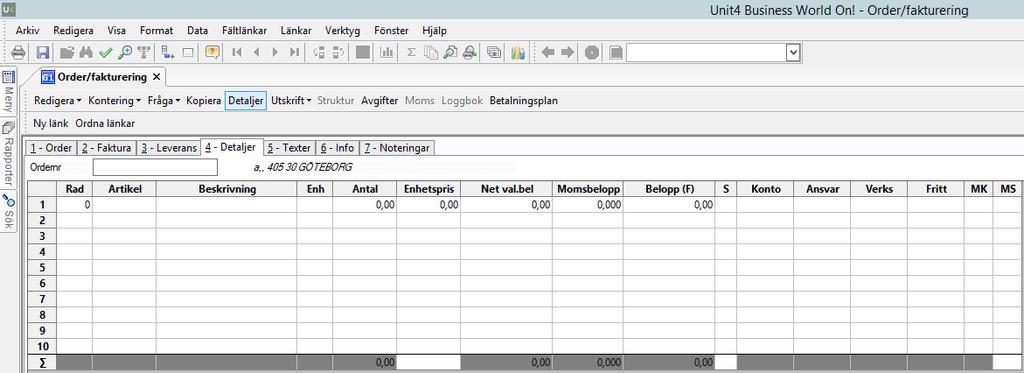Click the Detaljer toolbar button
1024x373 pixels.
click(x=246, y=101)
